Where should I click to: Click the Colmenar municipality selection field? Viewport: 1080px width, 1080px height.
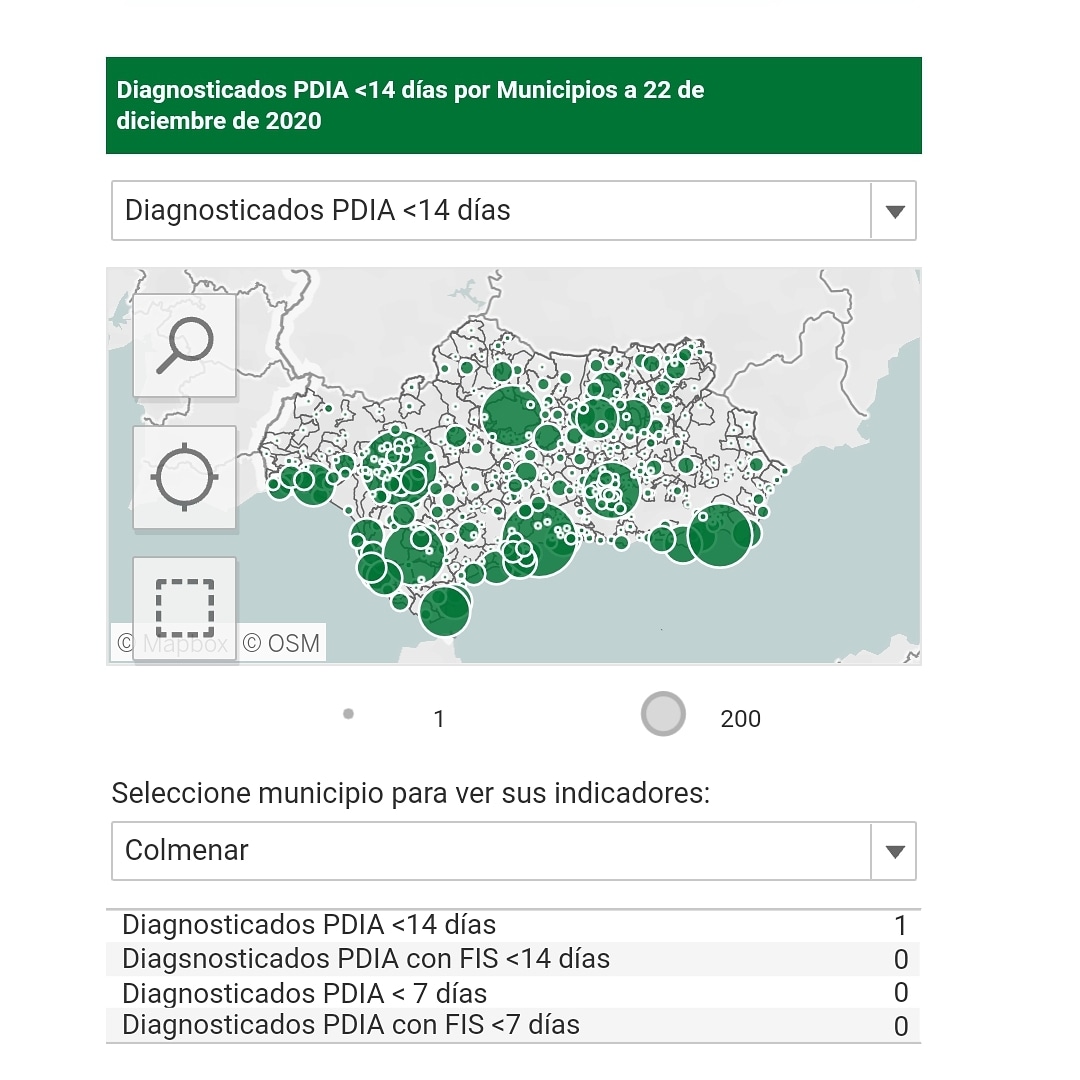[514, 851]
